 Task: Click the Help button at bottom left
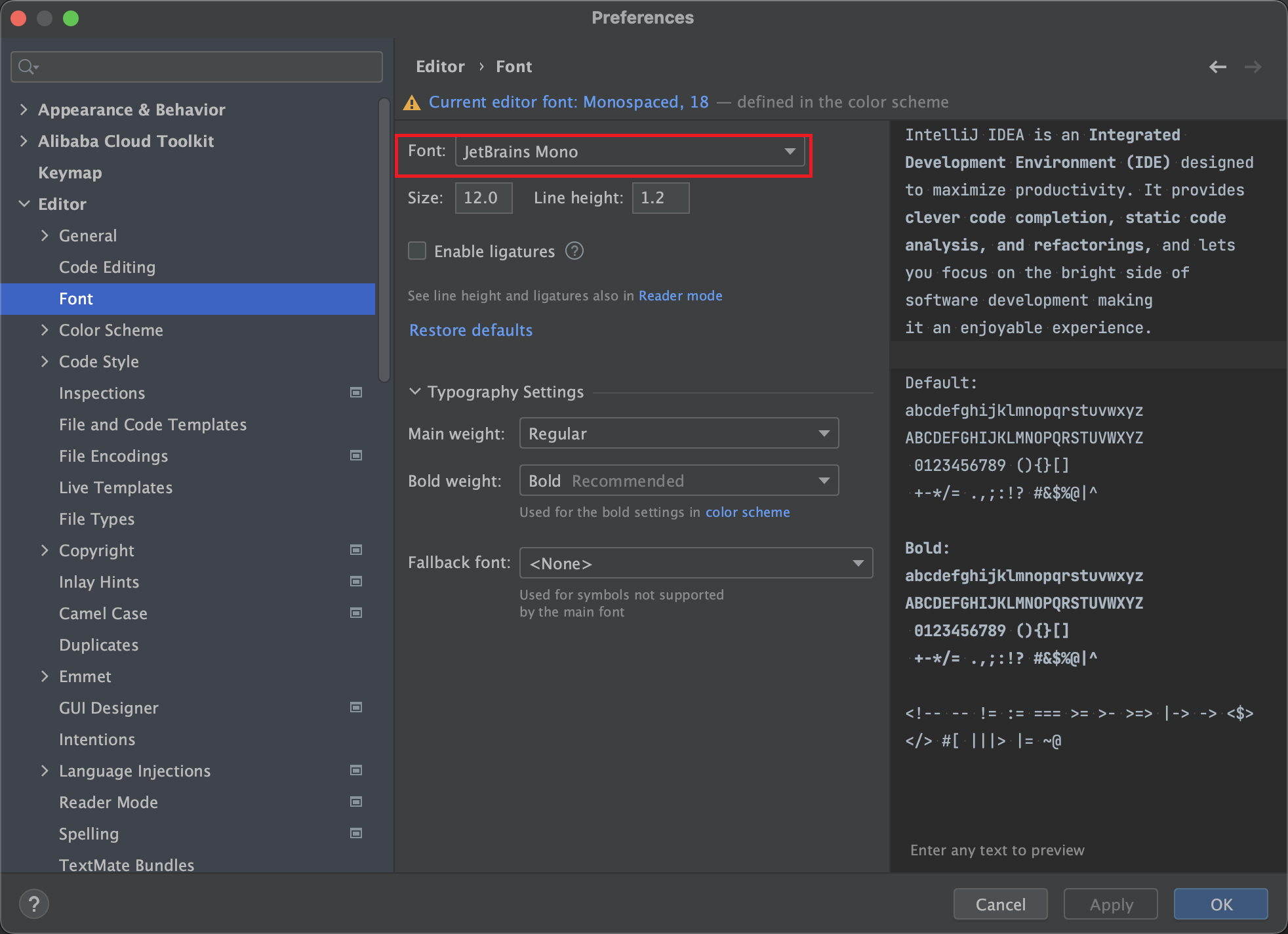[x=34, y=904]
